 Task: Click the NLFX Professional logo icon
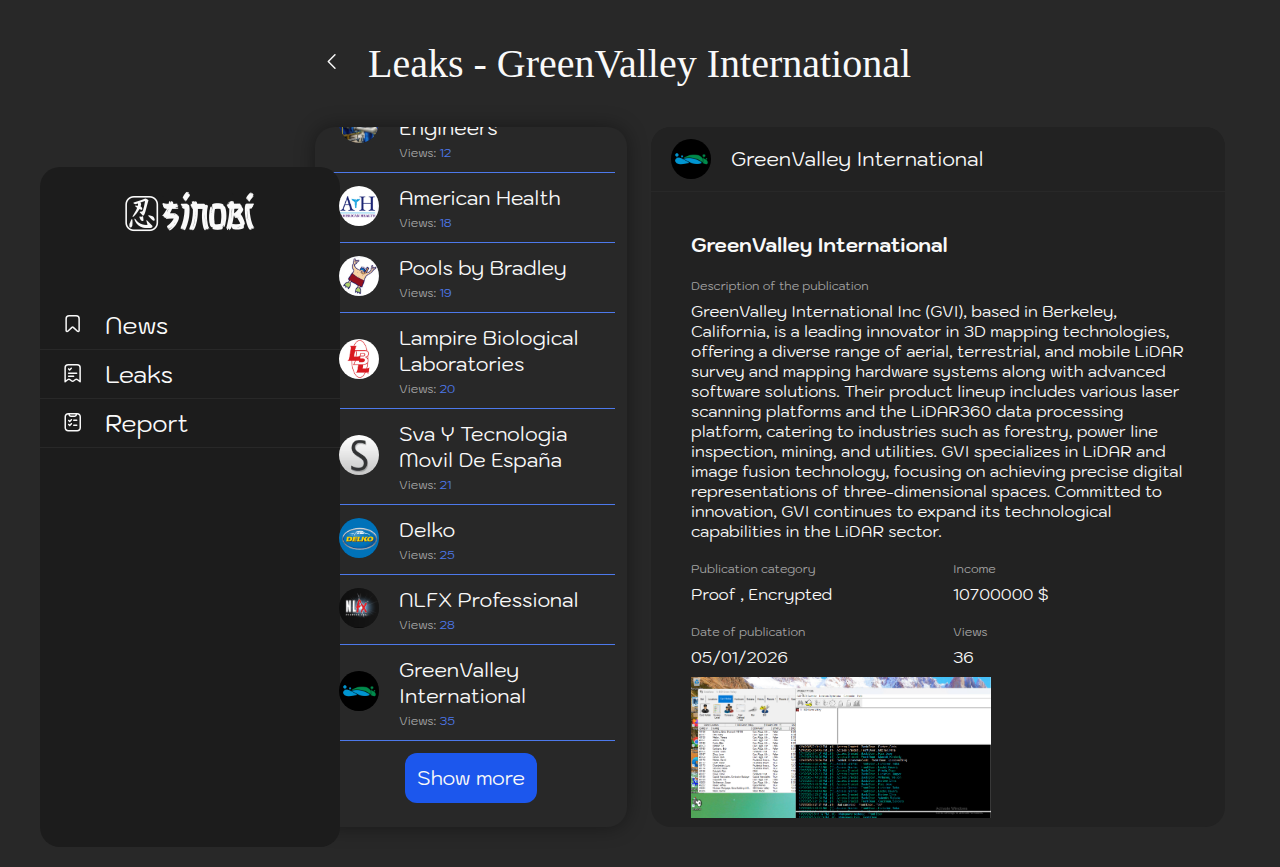[359, 608]
